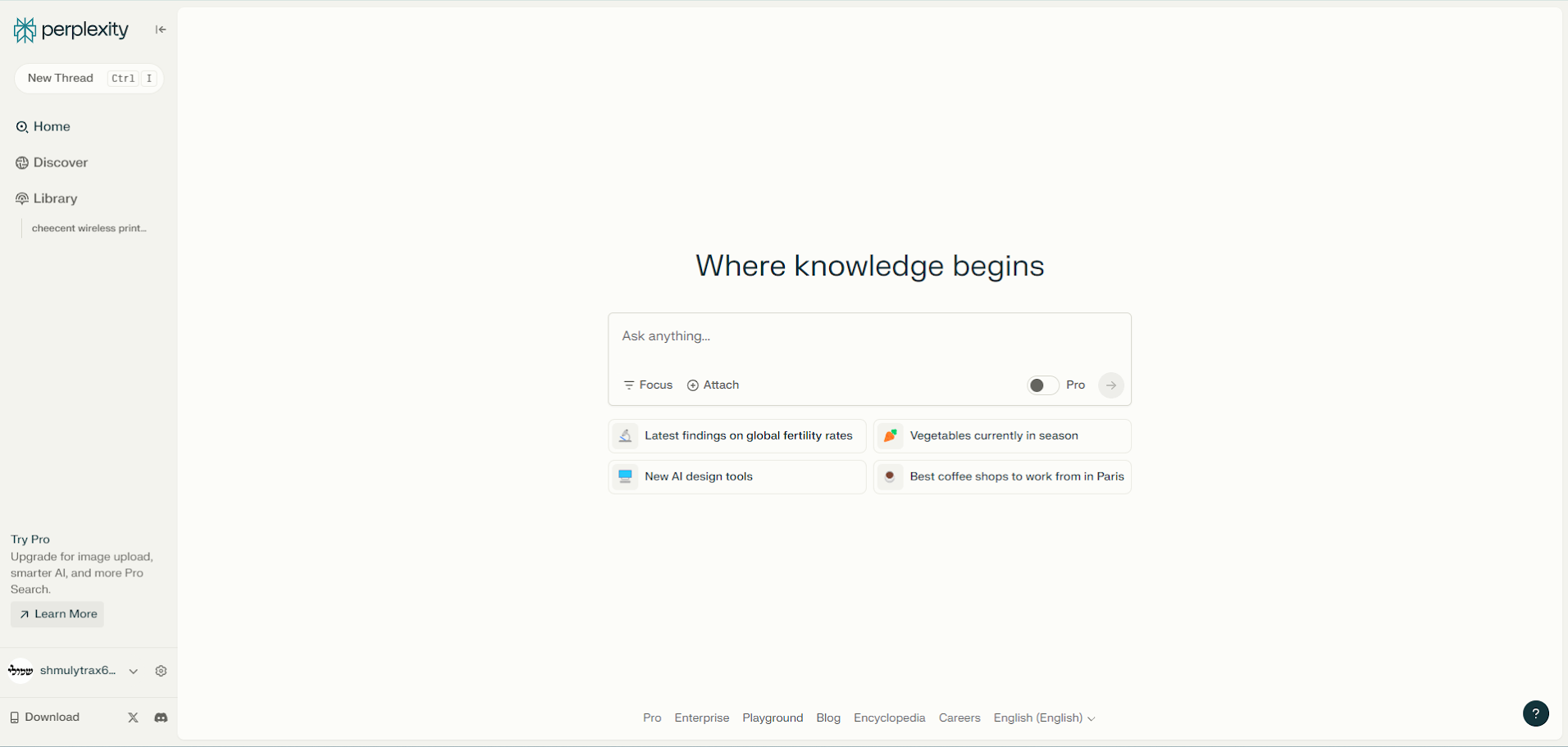The height and width of the screenshot is (747, 1568).
Task: Submit query with arrow button
Action: (x=1111, y=385)
